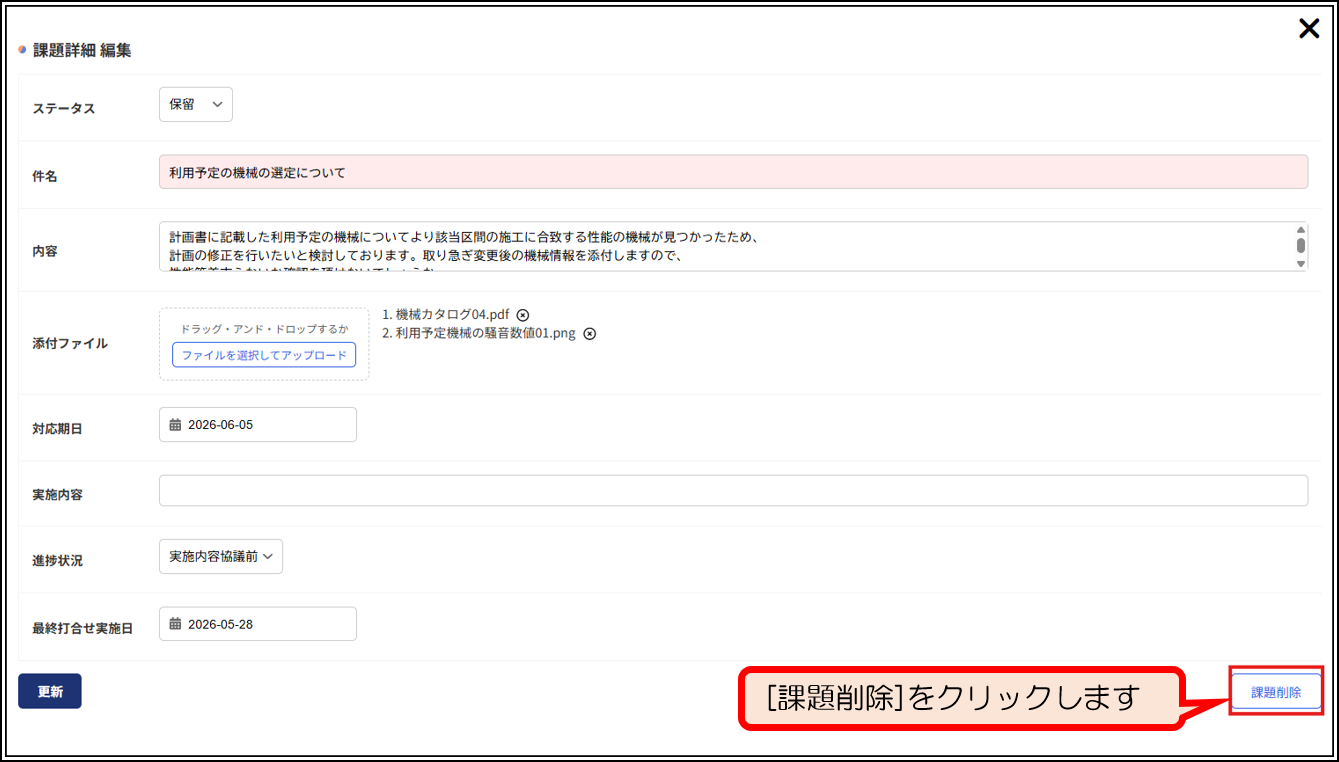This screenshot has height=762, width=1339.
Task: Click the 対応期日 label
Action: (58, 429)
